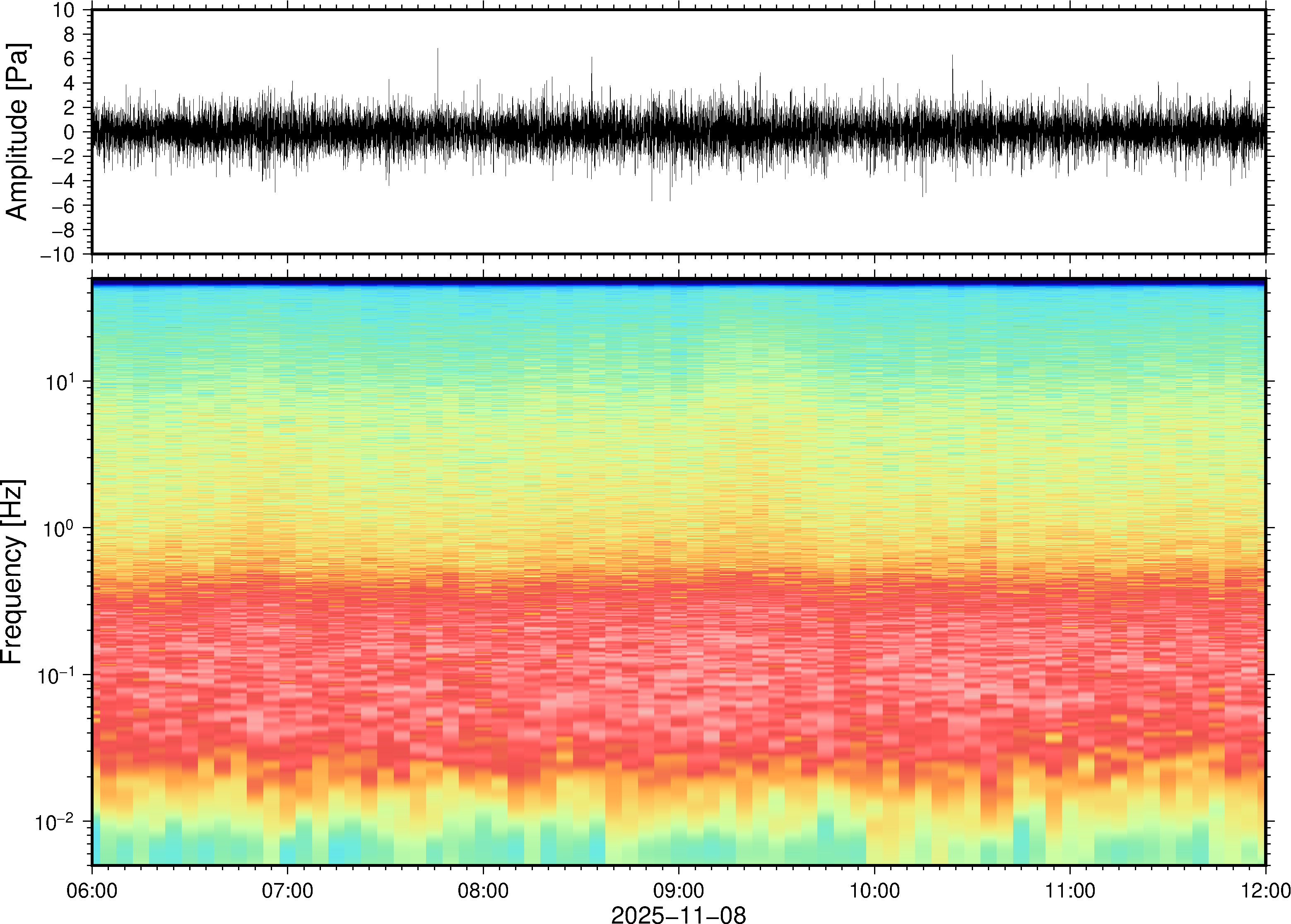Click the 0 amplitude tick label

pos(69,132)
